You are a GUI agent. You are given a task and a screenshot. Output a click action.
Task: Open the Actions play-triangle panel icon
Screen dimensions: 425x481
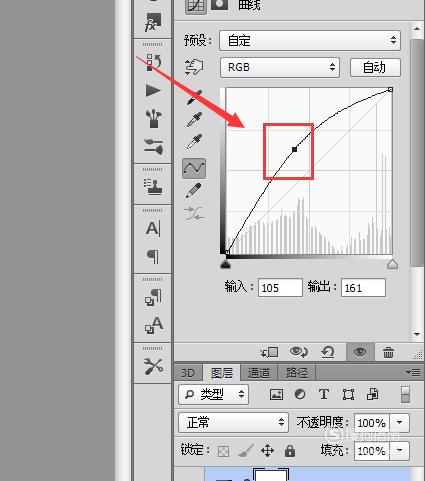[153, 91]
